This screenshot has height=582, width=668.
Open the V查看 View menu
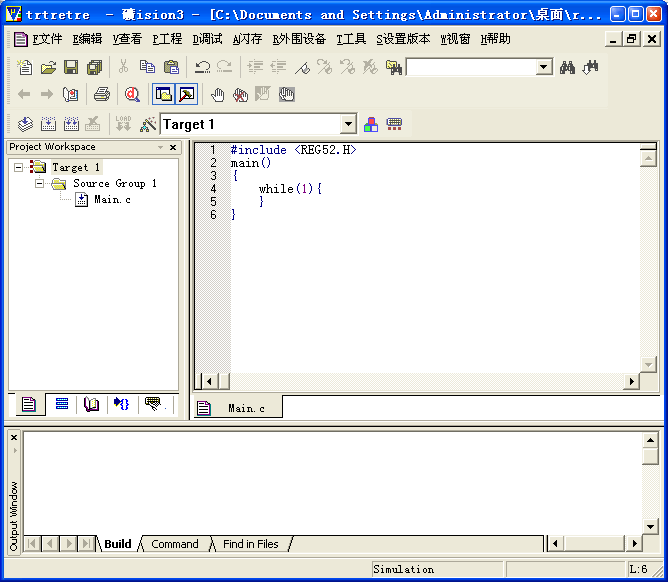[127, 39]
